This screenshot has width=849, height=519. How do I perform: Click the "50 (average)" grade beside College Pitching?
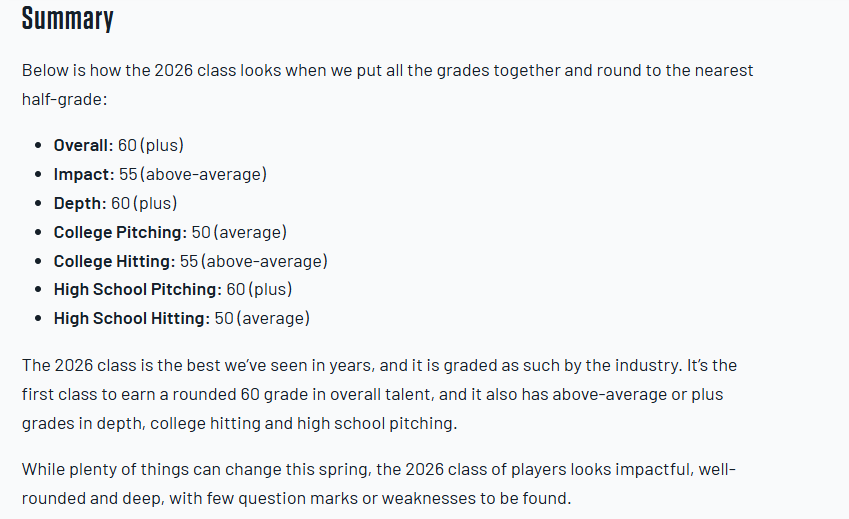point(239,232)
